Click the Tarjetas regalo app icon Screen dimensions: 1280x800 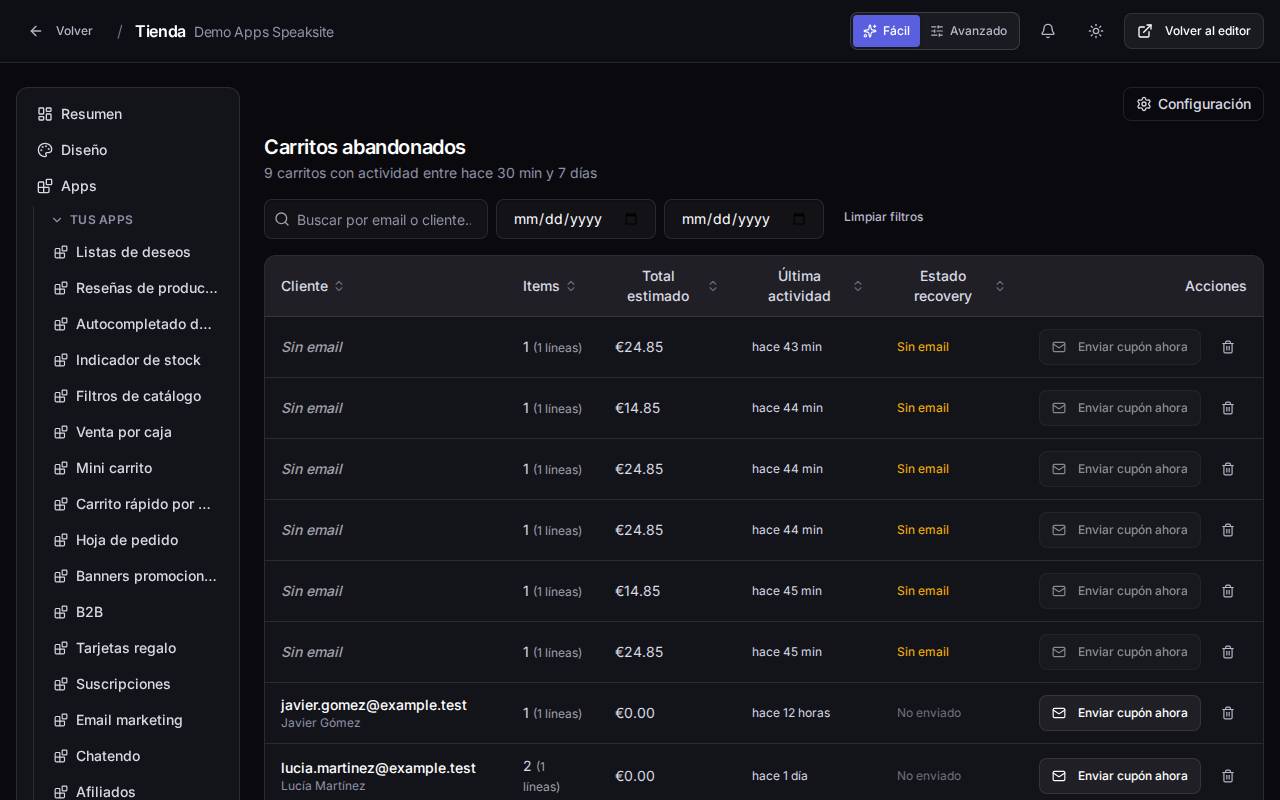point(60,648)
